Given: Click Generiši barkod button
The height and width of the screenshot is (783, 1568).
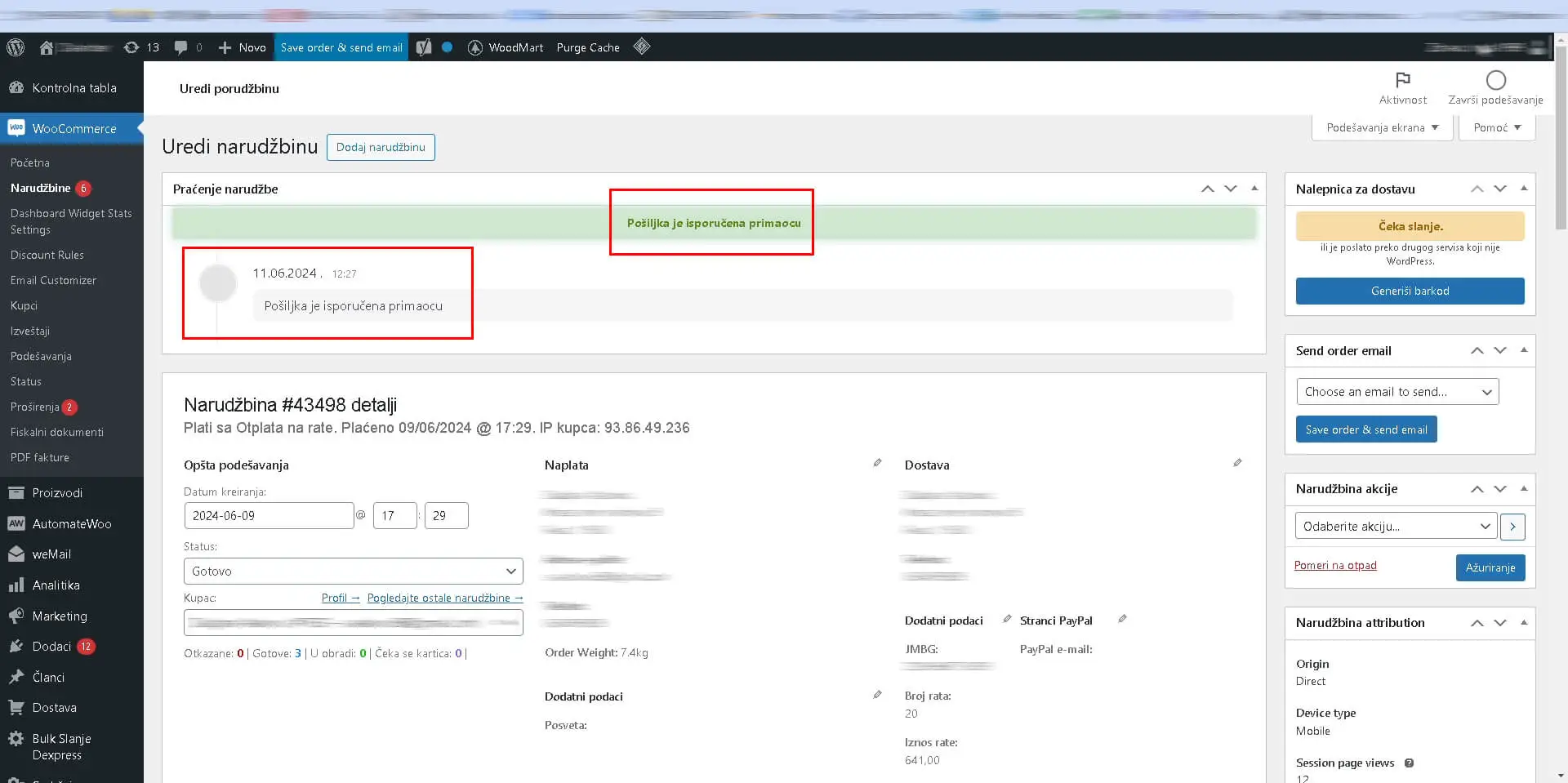Looking at the screenshot, I should 1410,291.
